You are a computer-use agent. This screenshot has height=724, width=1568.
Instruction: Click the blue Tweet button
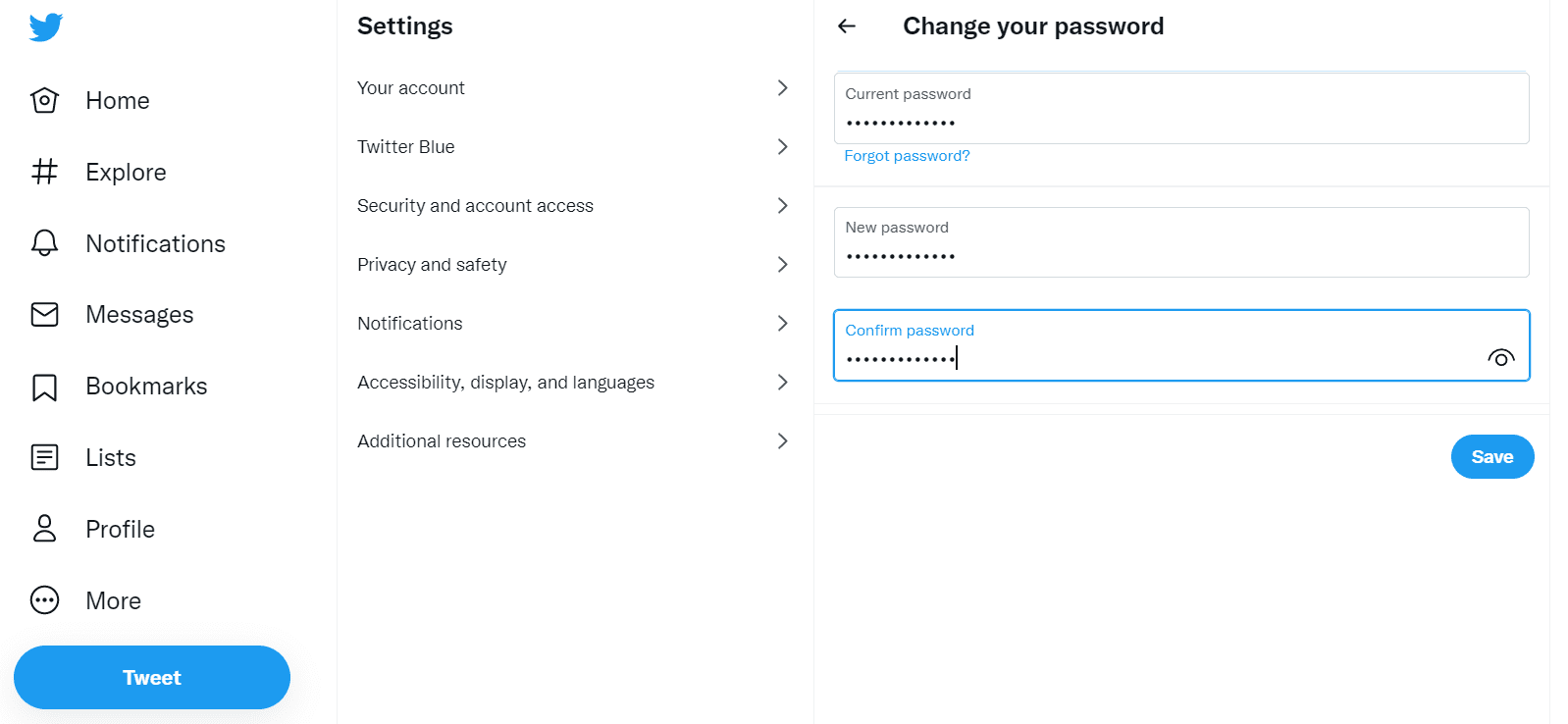(x=151, y=677)
